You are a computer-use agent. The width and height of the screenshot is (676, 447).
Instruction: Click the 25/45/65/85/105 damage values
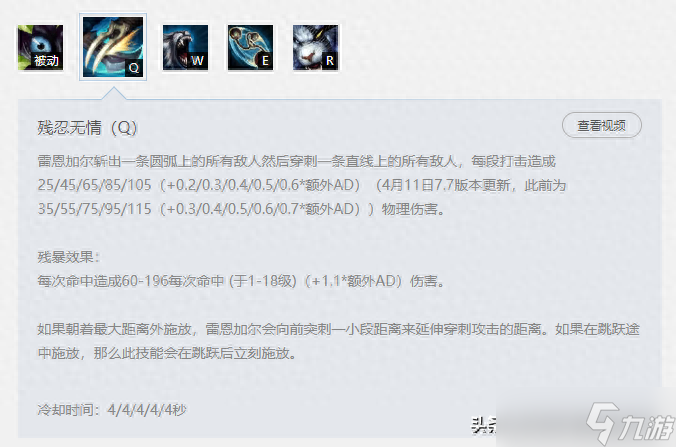(x=94, y=185)
